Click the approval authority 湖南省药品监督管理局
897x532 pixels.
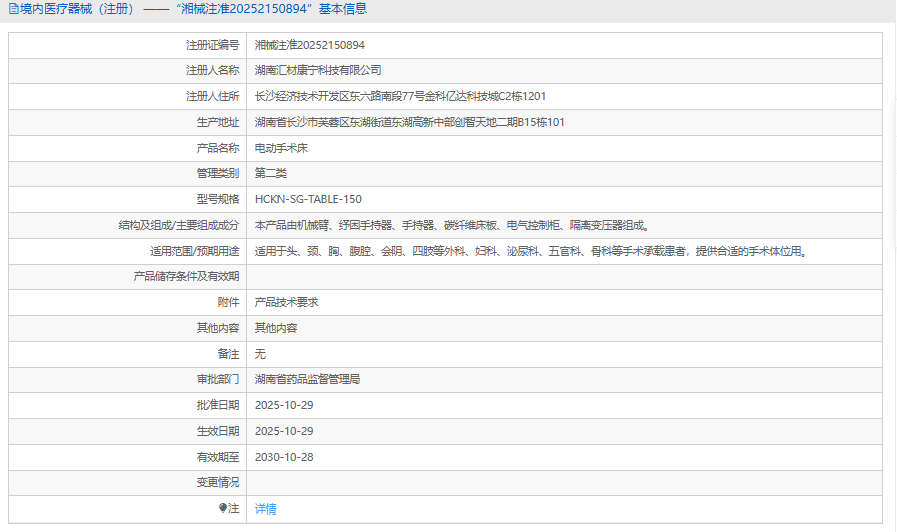tap(307, 380)
